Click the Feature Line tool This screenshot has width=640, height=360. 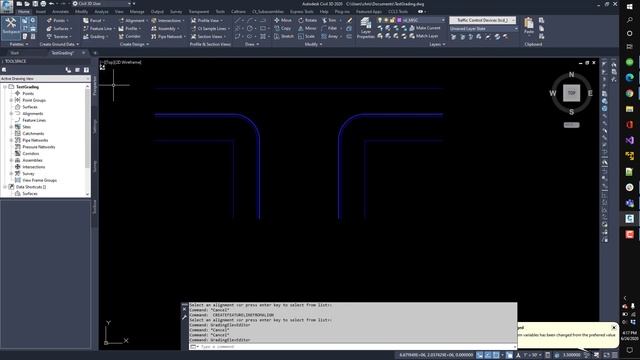(98, 29)
